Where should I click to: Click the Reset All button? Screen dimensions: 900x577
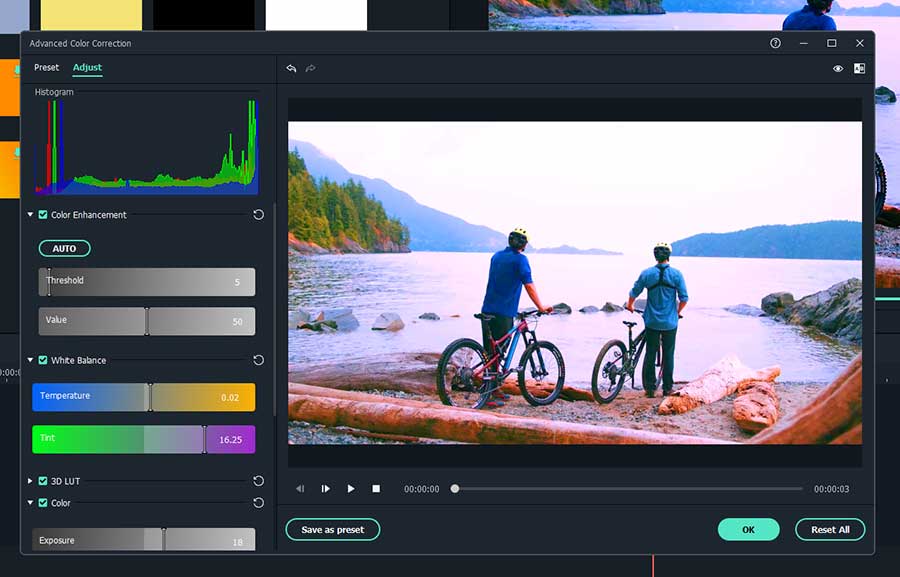pos(830,529)
